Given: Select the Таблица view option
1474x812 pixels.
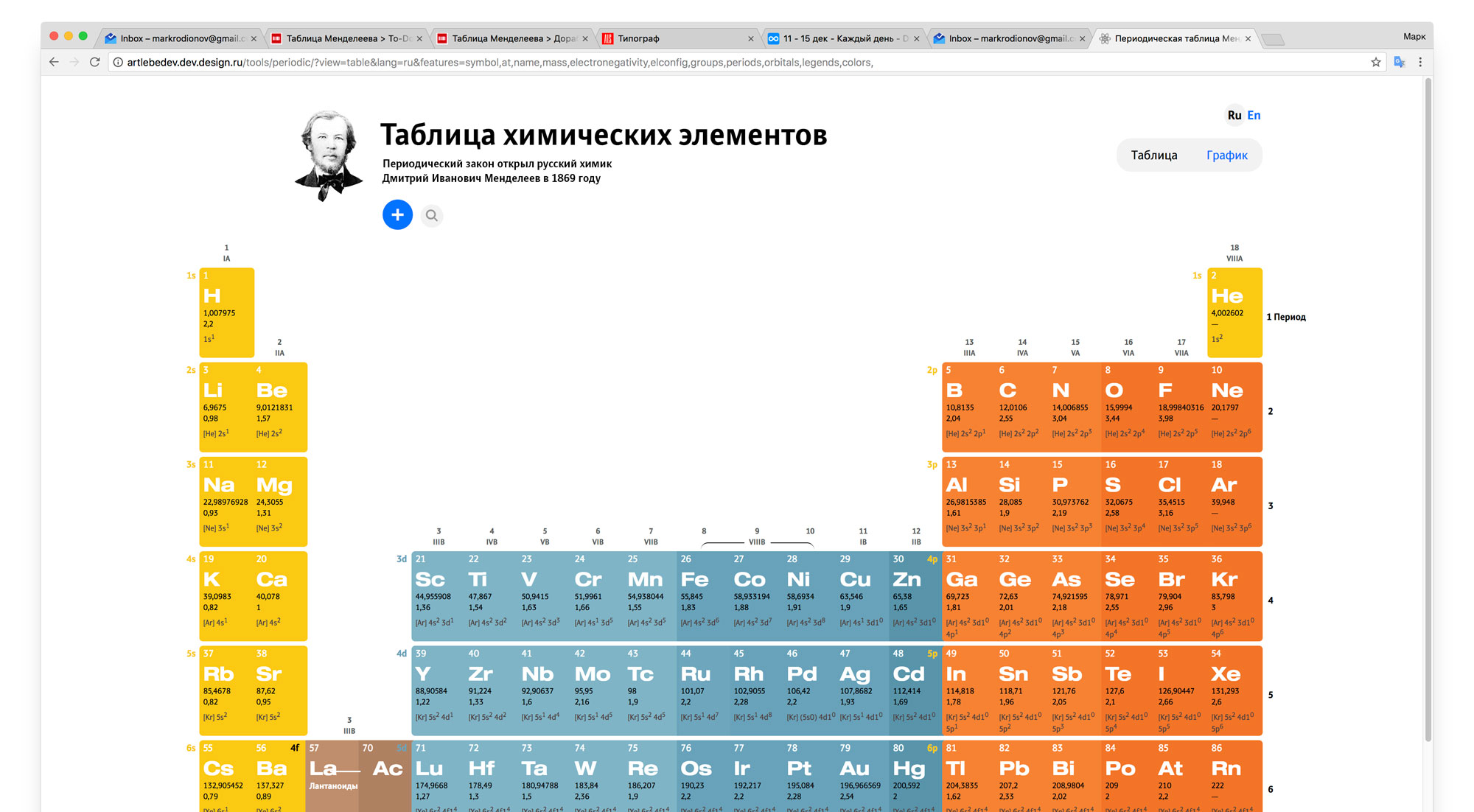Looking at the screenshot, I should (x=1154, y=155).
